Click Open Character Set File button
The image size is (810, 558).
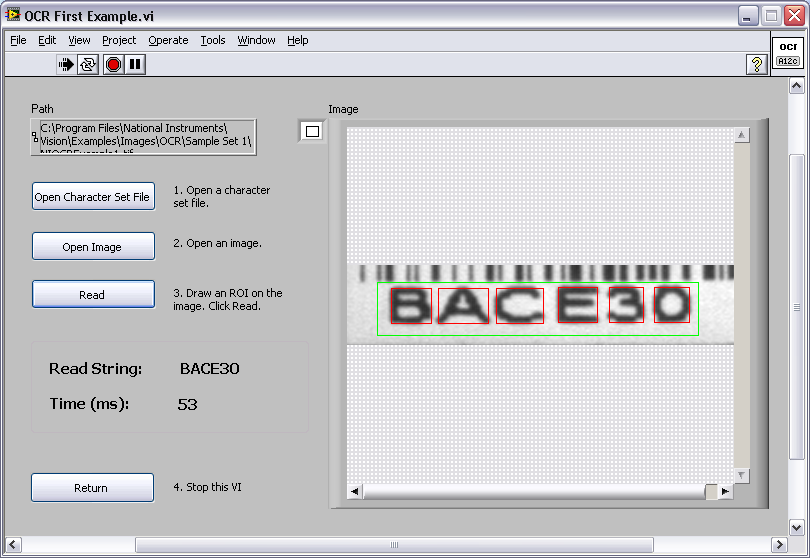click(x=93, y=197)
